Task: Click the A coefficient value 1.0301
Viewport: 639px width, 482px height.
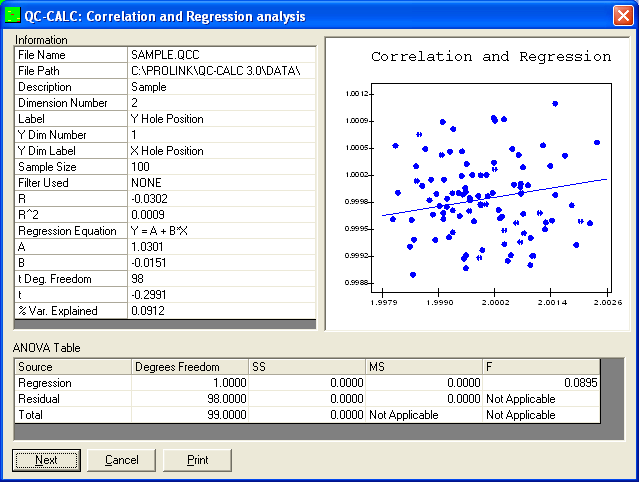Action: tap(221, 247)
